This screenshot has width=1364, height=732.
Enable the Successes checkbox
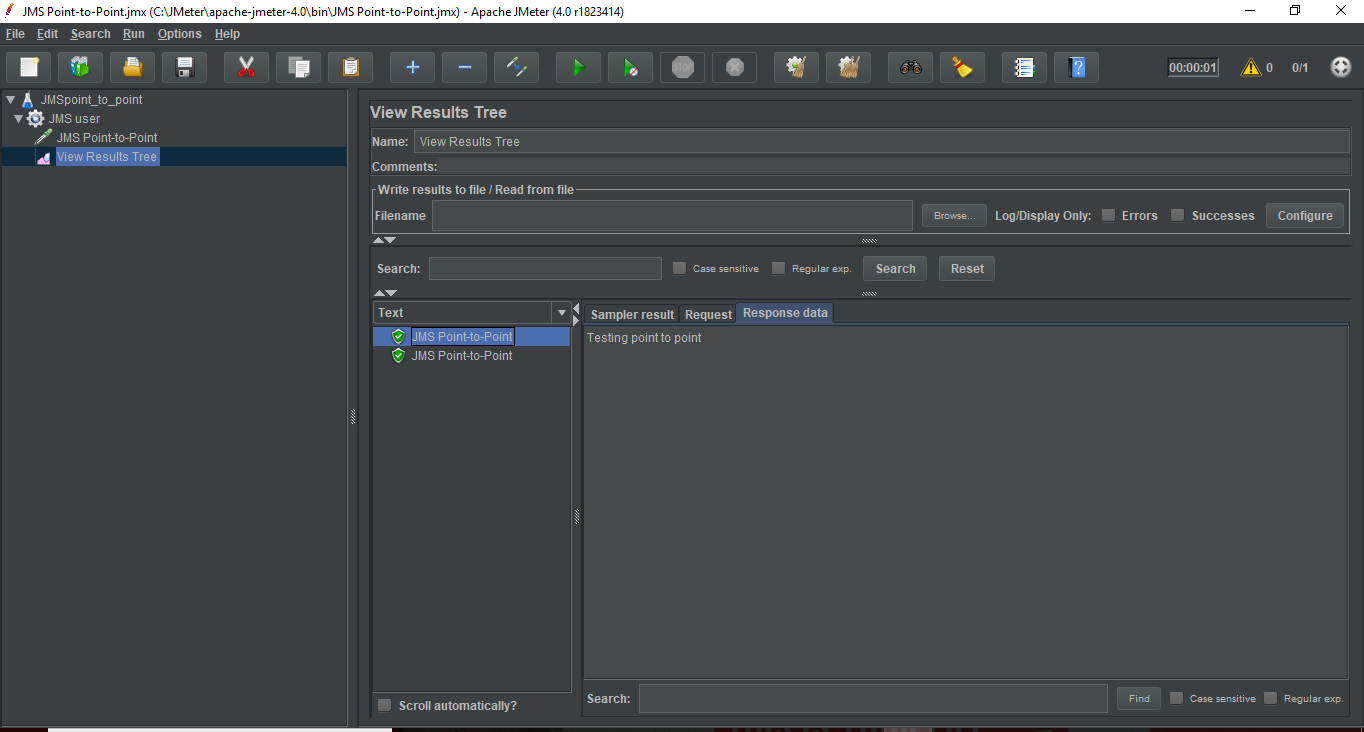(1178, 215)
